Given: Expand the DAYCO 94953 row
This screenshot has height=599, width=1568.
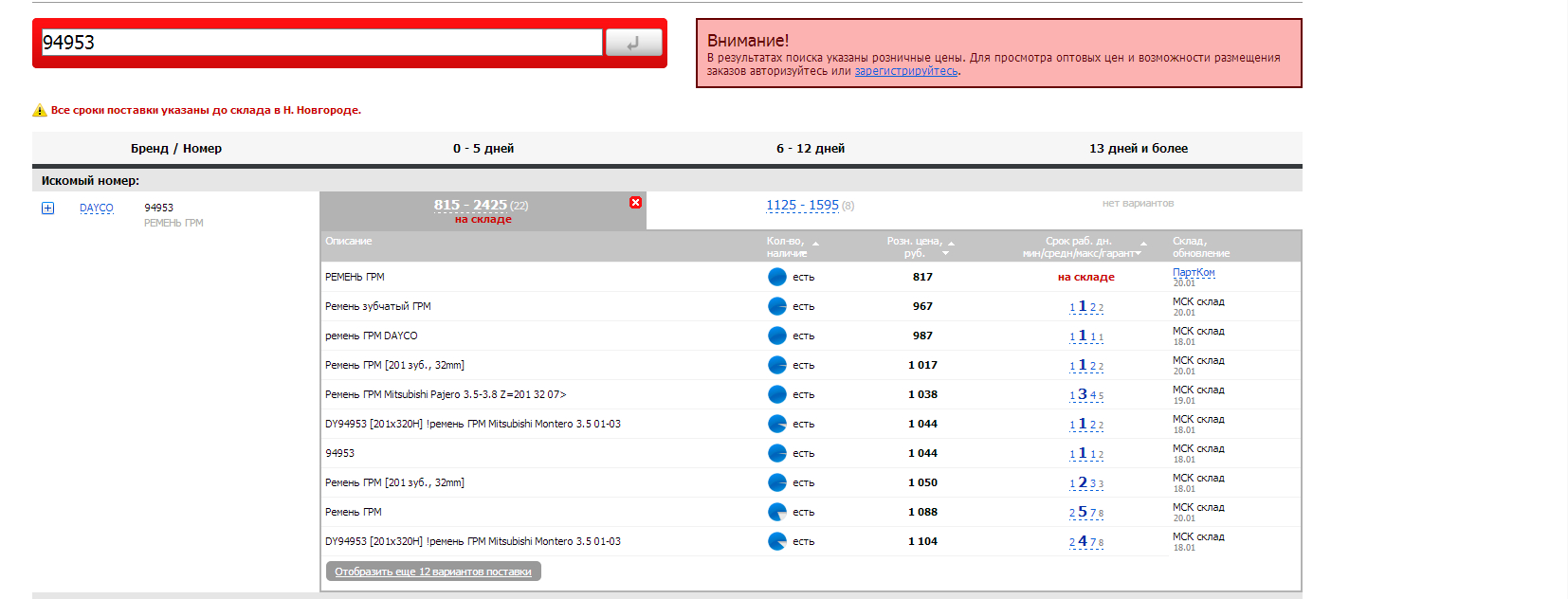Looking at the screenshot, I should 47,209.
